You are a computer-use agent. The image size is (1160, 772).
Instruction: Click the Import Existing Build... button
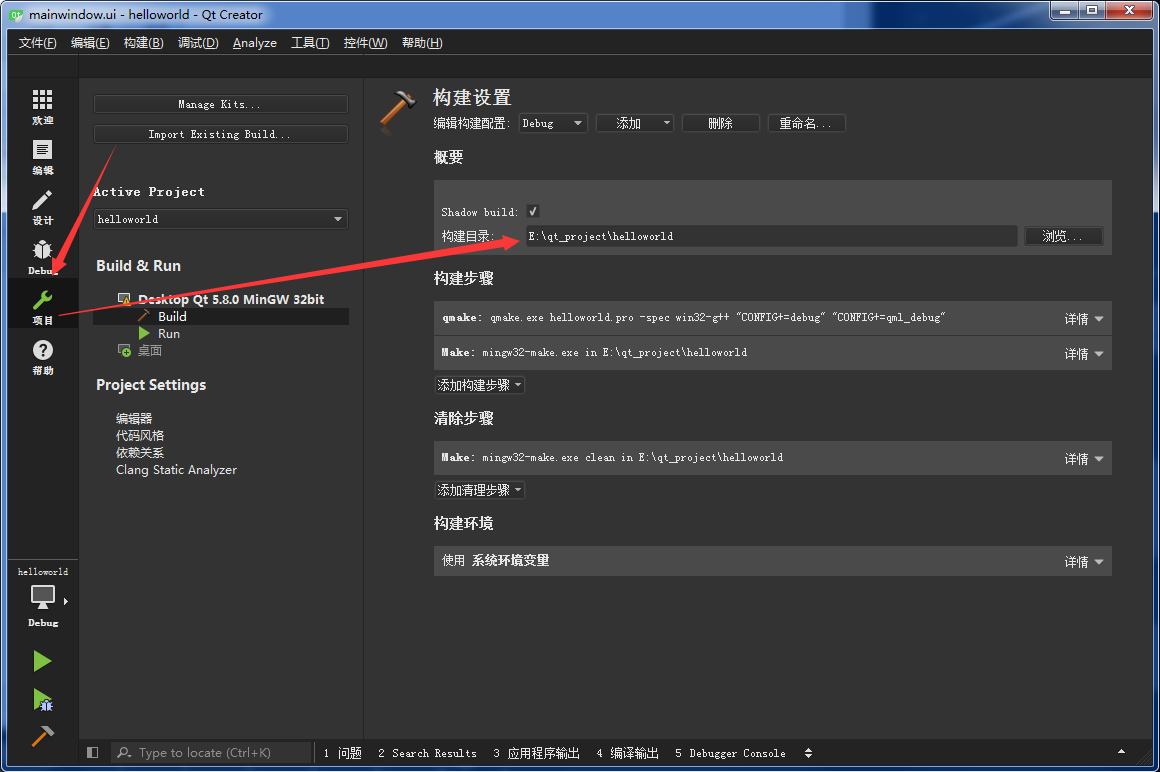pyautogui.click(x=220, y=134)
